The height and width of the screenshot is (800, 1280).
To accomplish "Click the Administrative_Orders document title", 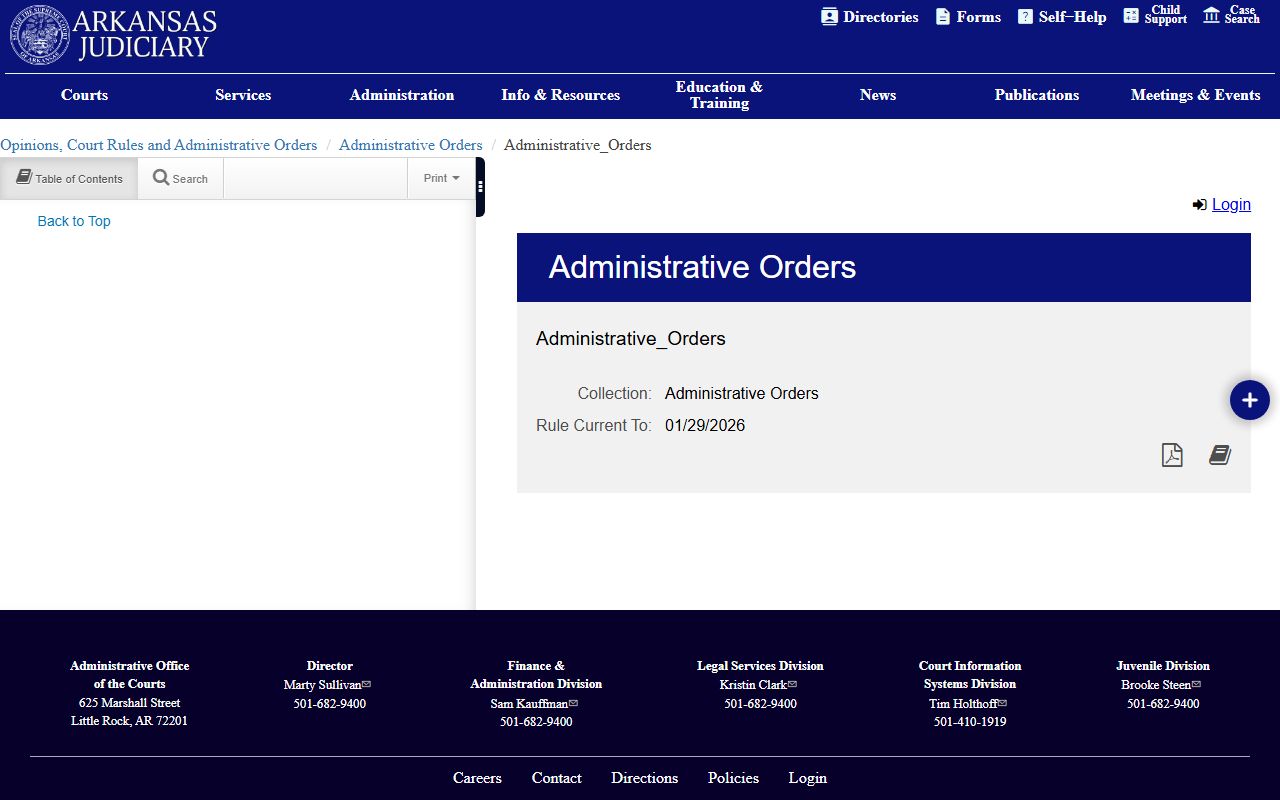I will coord(631,338).
